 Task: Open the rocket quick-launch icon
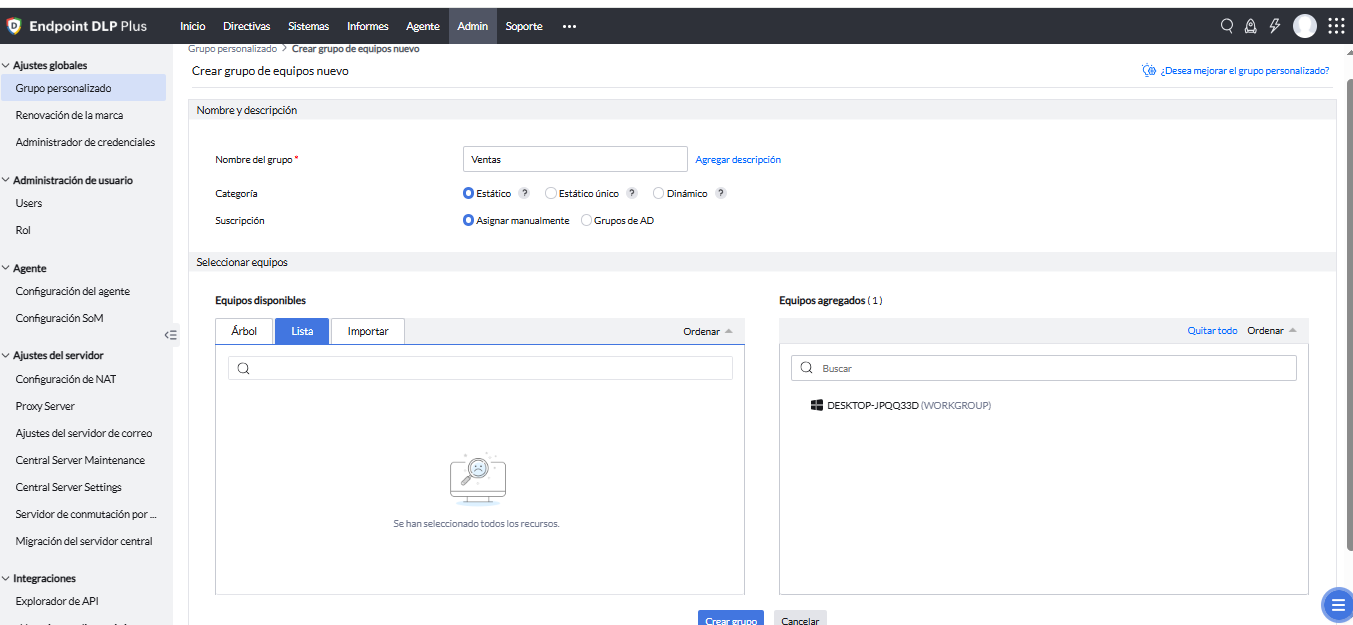(x=1250, y=26)
